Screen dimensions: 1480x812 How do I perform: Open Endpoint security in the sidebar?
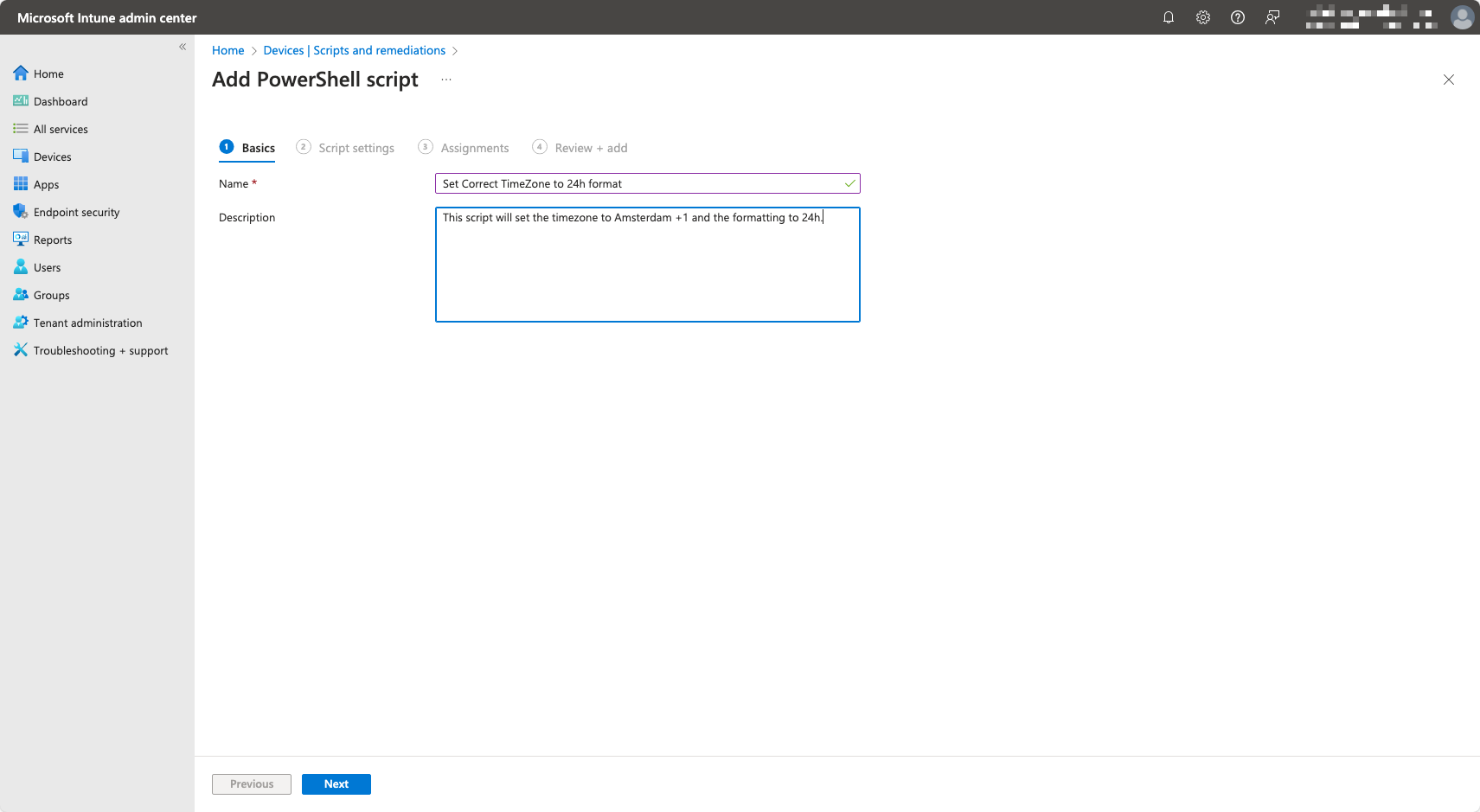[x=76, y=212]
